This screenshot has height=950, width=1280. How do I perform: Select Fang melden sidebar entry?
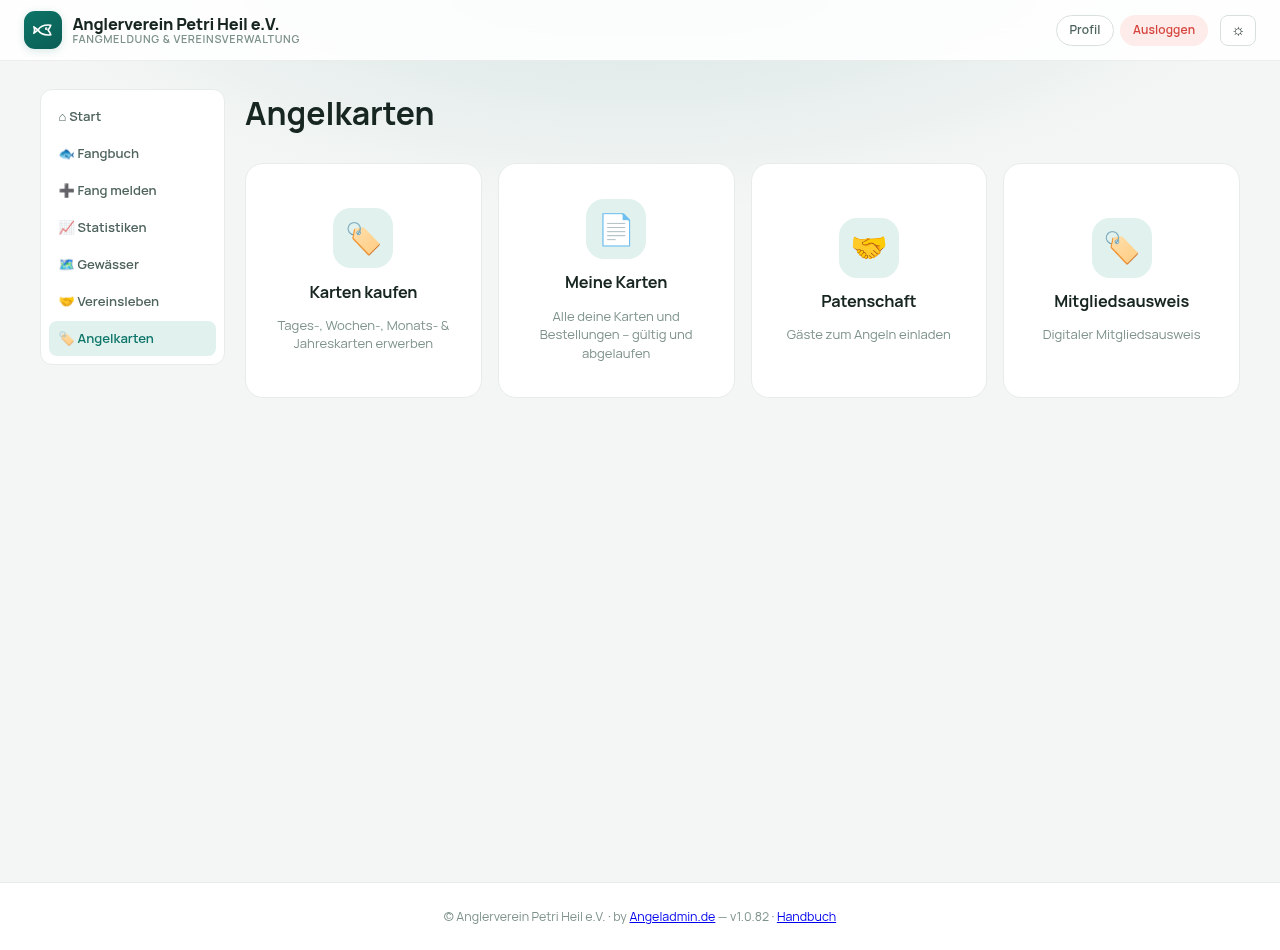tap(132, 190)
